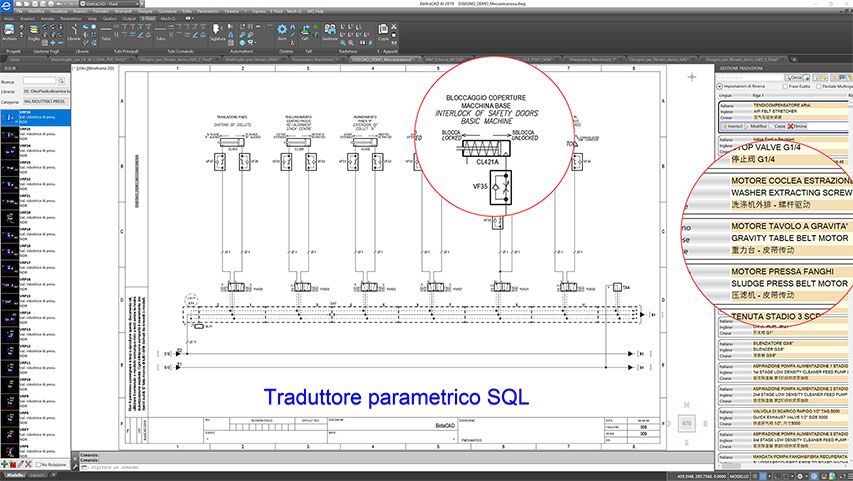Screen dimensions: 853x481
Task: Click the green confirm icon next to Cerca
Action: point(807,78)
